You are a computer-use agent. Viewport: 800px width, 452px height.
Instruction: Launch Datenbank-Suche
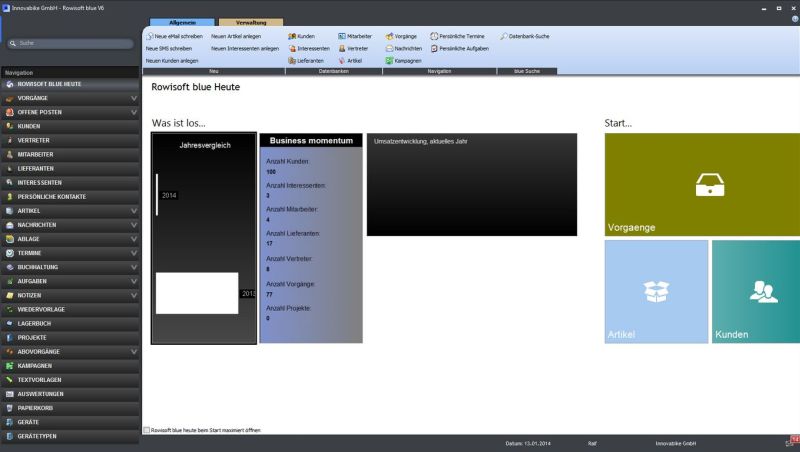524,36
